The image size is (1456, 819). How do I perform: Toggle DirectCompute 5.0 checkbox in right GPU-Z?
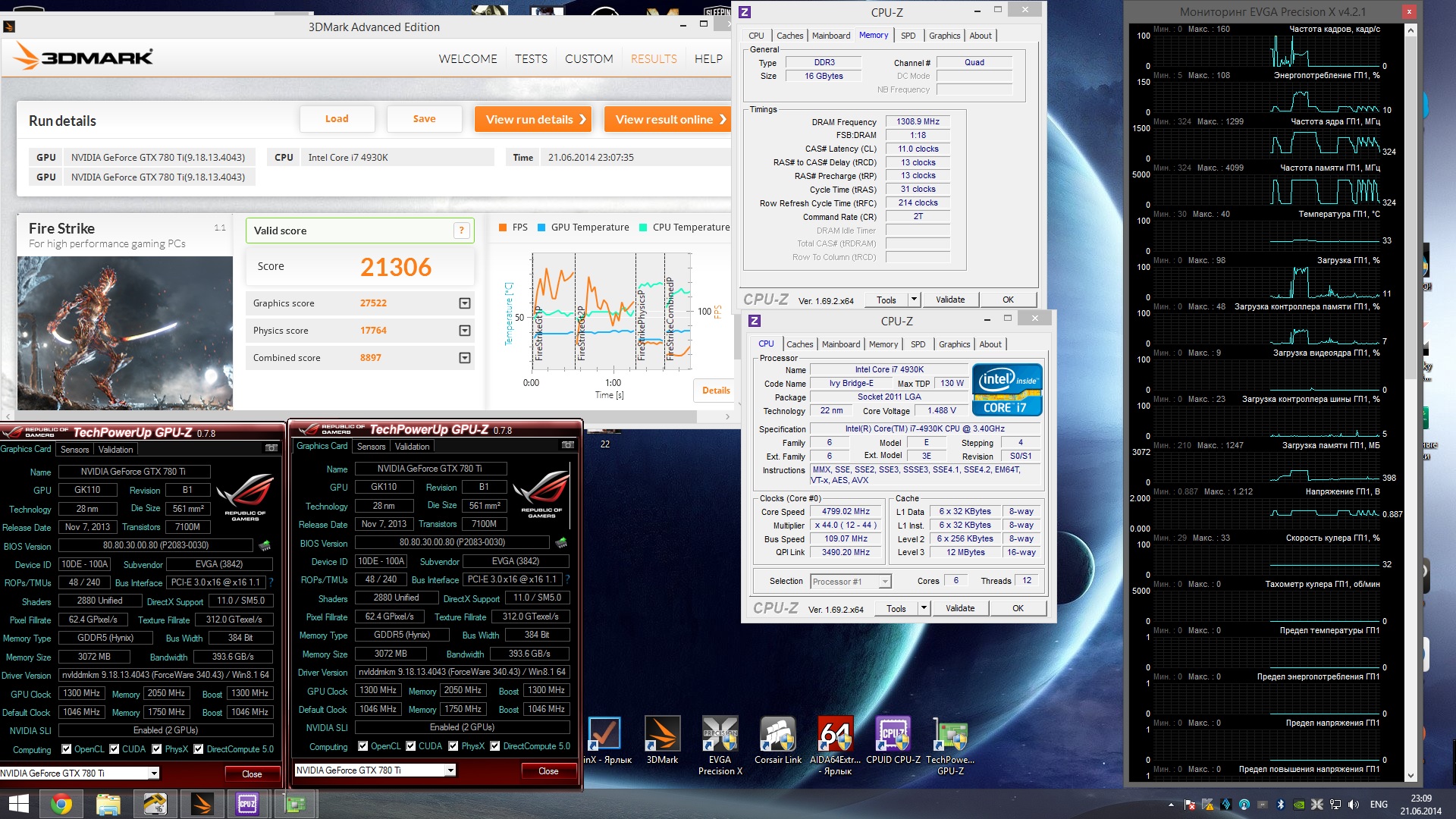[x=495, y=746]
